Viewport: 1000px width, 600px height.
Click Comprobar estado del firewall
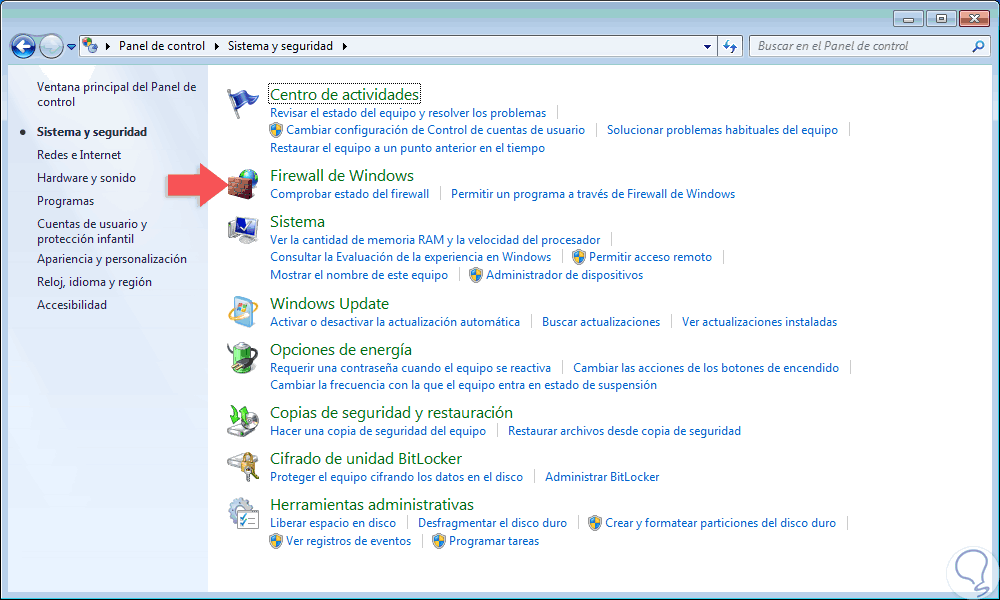349,194
